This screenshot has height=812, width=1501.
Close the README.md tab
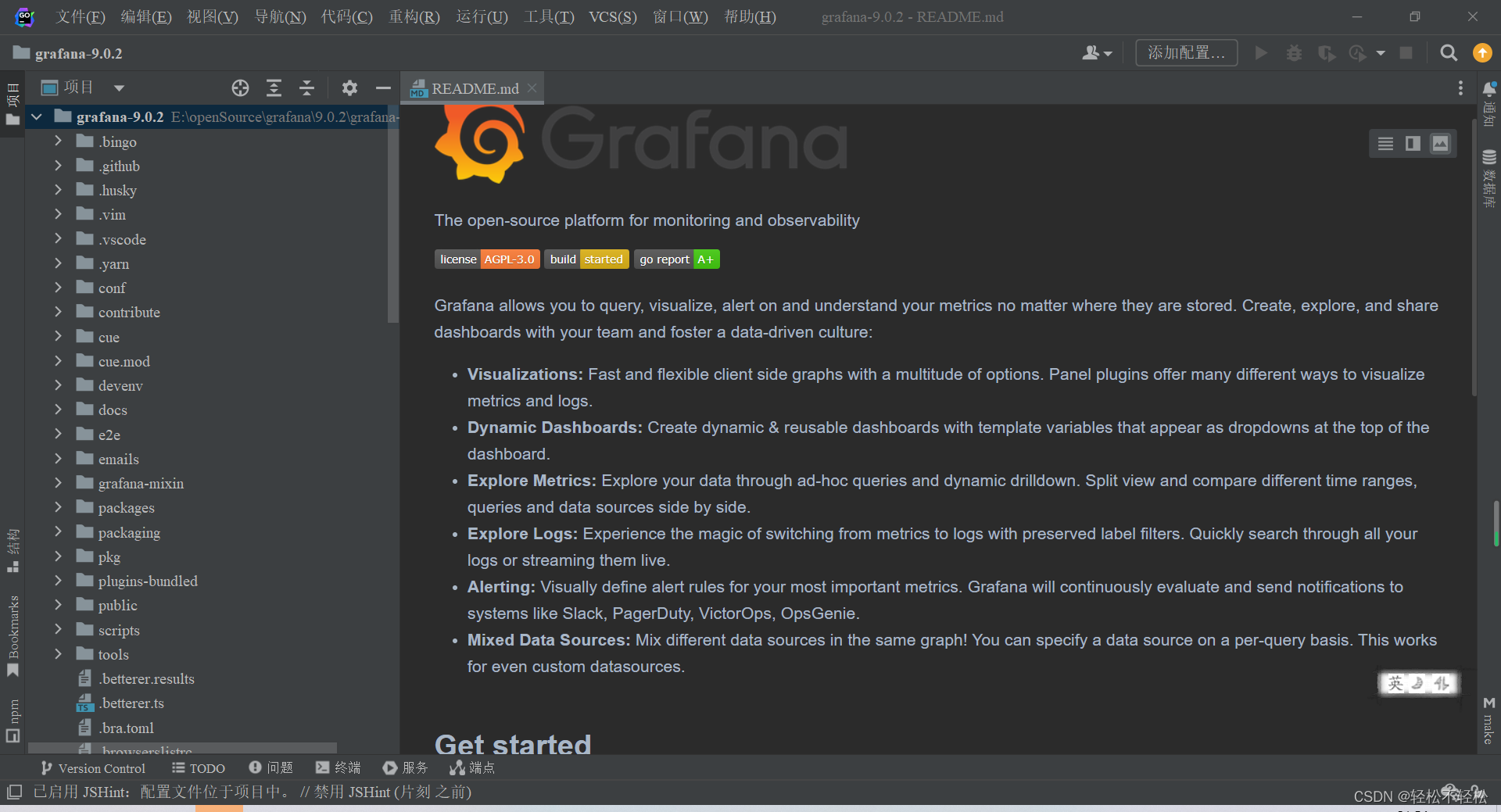pyautogui.click(x=532, y=88)
